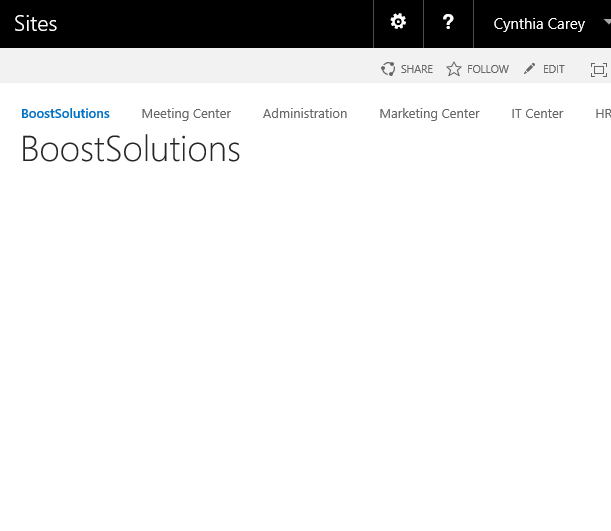Image resolution: width=611 pixels, height=531 pixels.
Task: Select the BoostSolutions navigation tab
Action: [65, 114]
